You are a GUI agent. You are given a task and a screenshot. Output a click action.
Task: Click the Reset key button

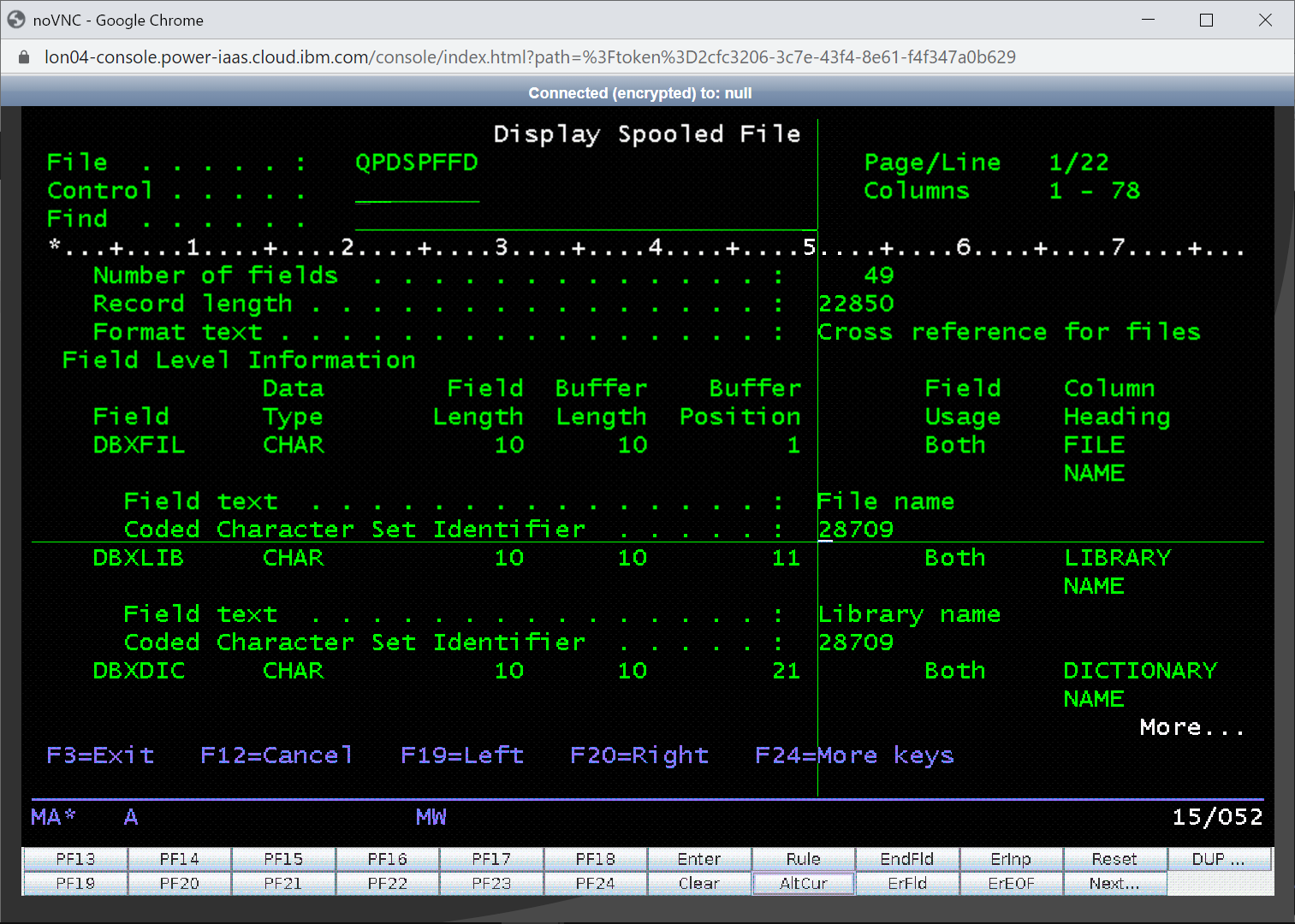coord(1114,859)
